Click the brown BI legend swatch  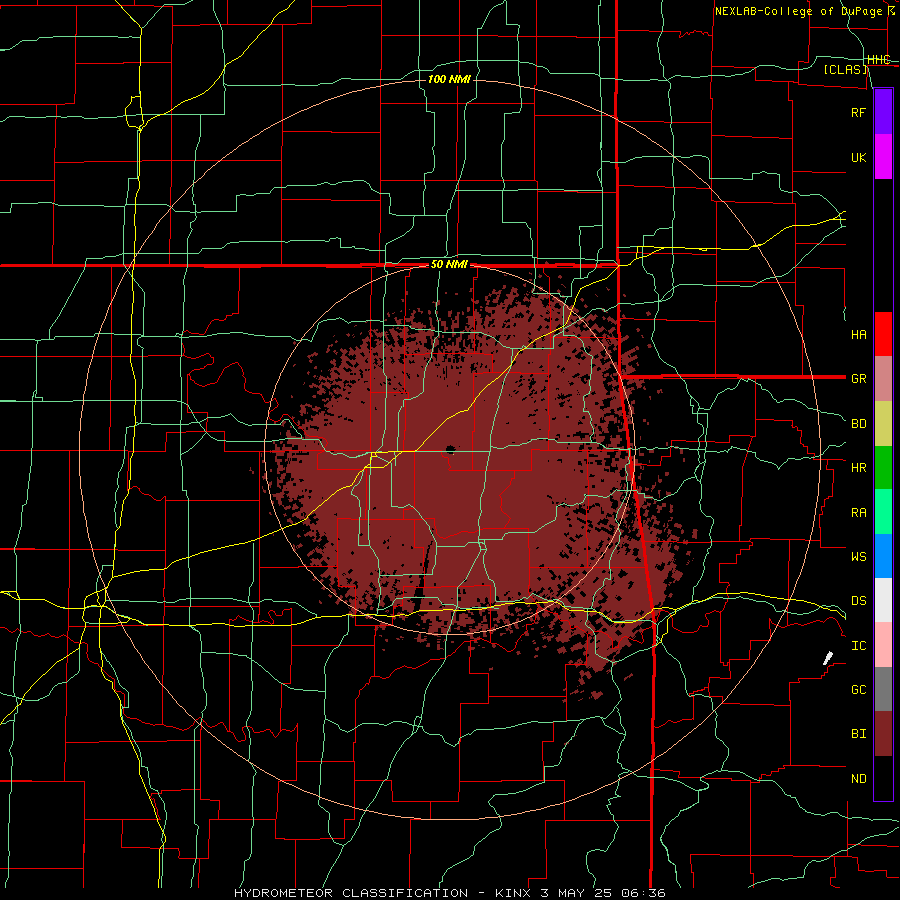click(x=883, y=734)
